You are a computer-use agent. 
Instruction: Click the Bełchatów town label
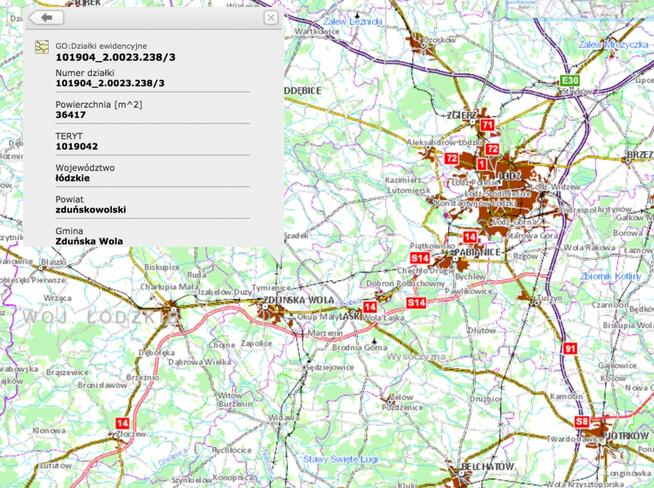tap(488, 466)
